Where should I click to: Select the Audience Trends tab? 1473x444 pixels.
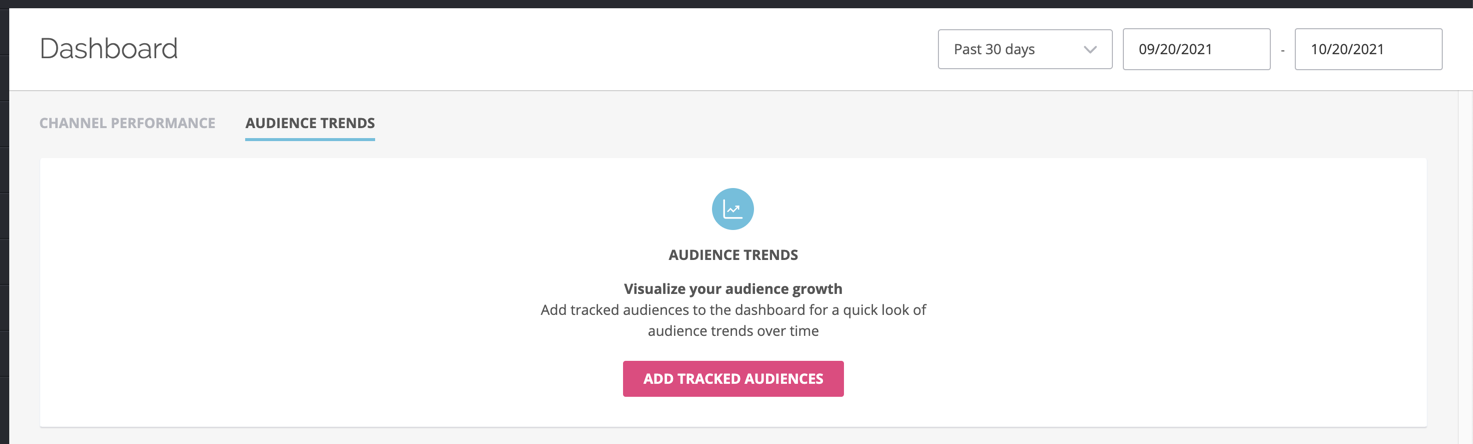click(310, 123)
